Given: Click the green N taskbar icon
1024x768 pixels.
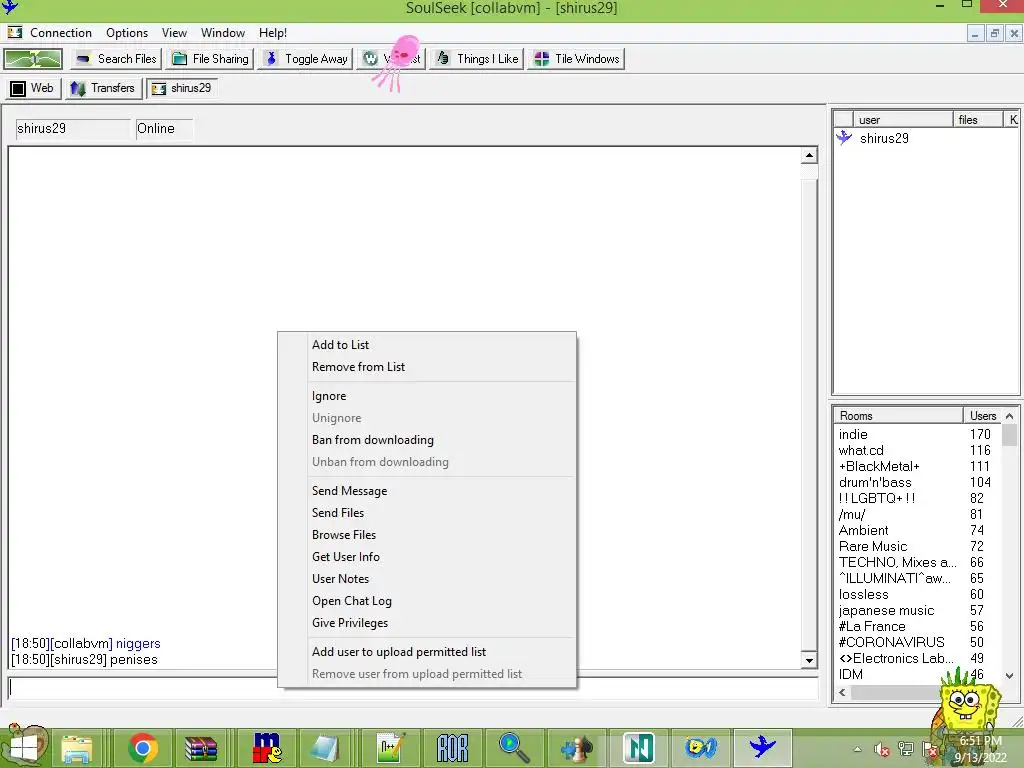Looking at the screenshot, I should coord(638,748).
